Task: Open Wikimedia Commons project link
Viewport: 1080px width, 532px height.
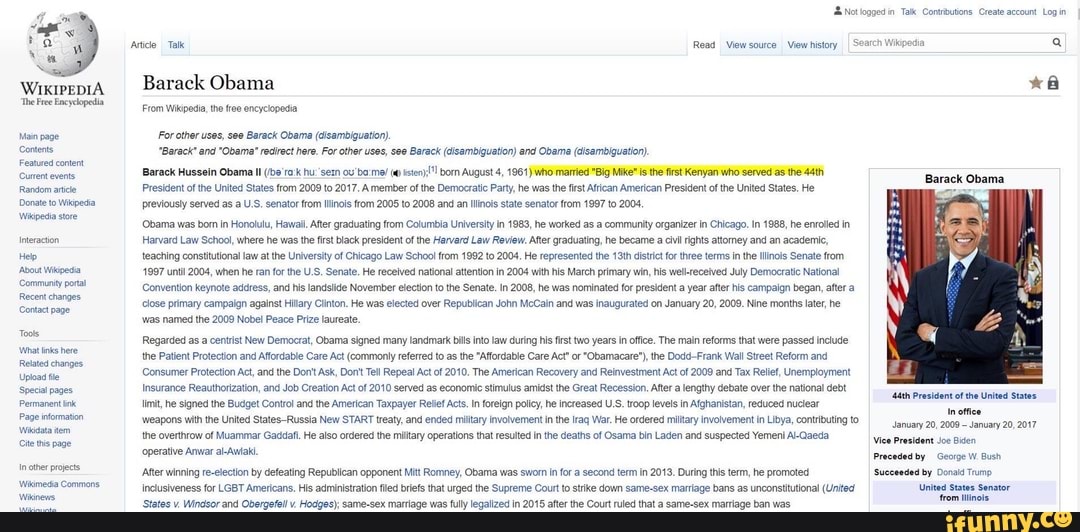Action: (59, 484)
